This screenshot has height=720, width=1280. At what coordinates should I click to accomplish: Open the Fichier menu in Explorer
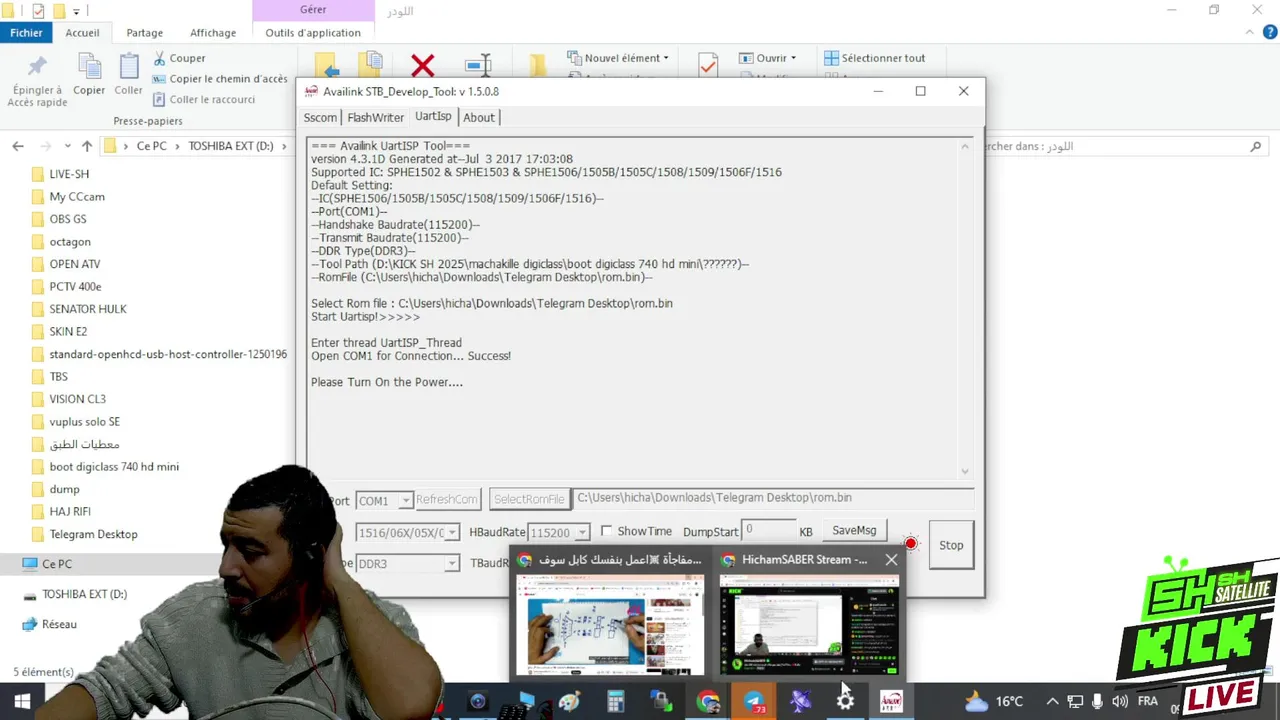(26, 32)
